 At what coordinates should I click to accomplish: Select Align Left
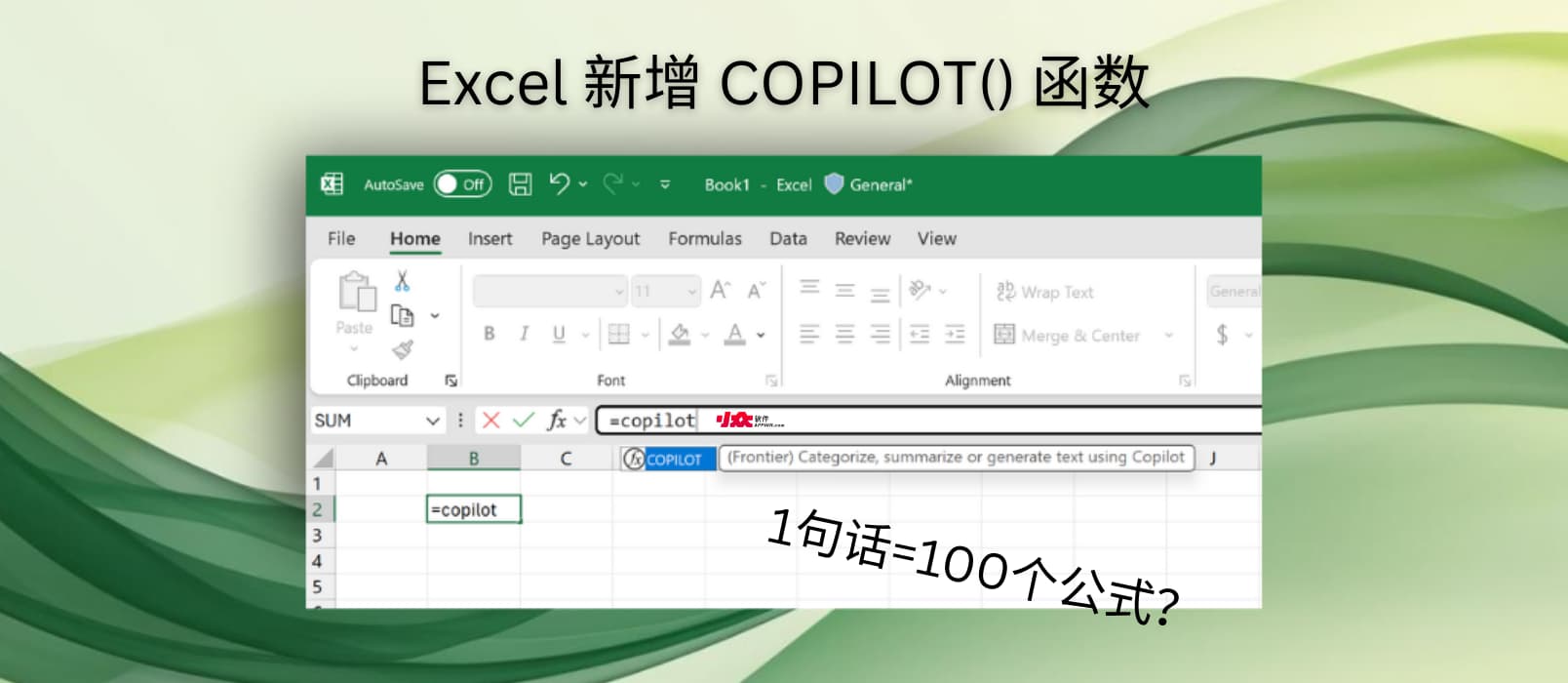point(809,335)
